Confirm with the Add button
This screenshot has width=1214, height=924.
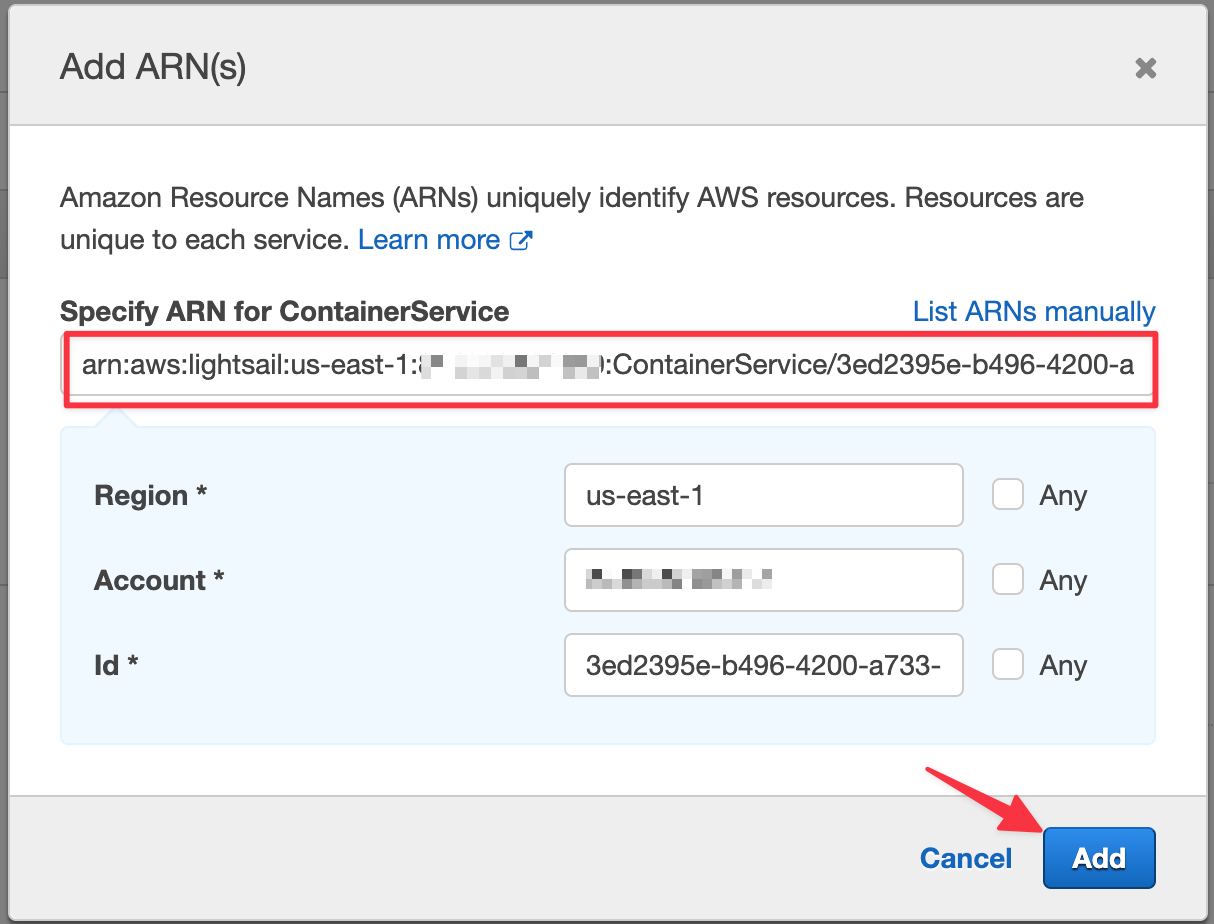pyautogui.click(x=1099, y=858)
